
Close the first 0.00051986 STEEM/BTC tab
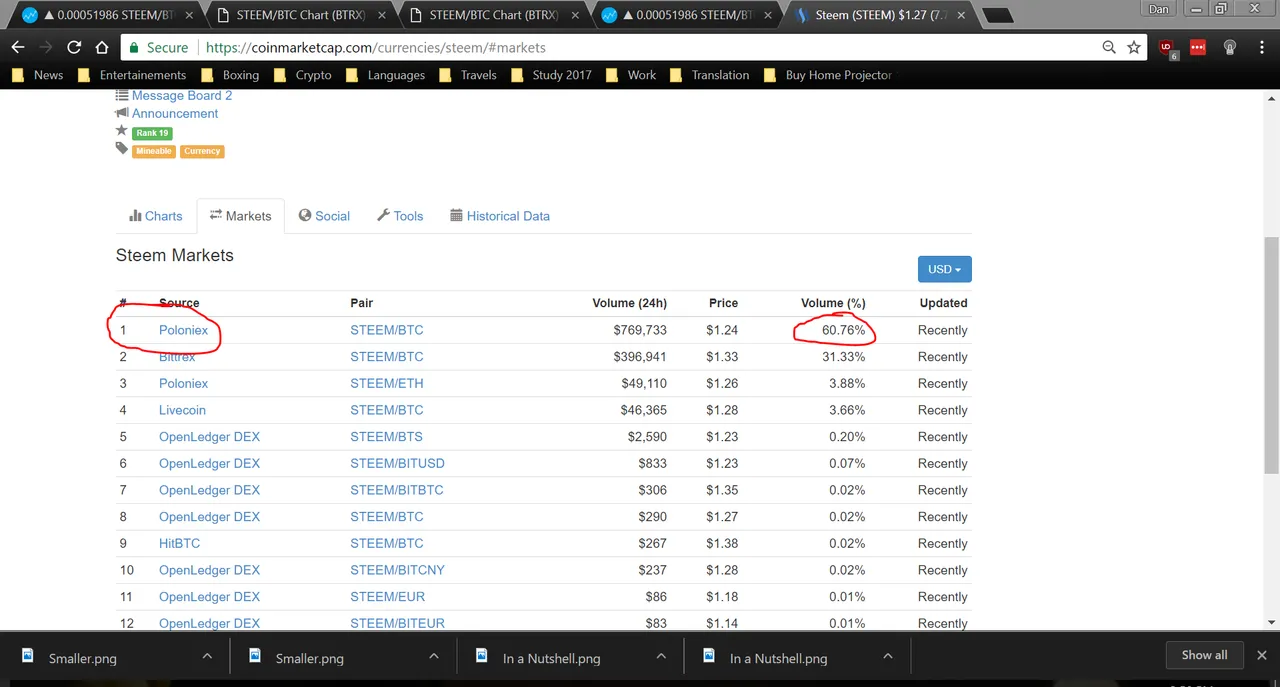pos(190,15)
